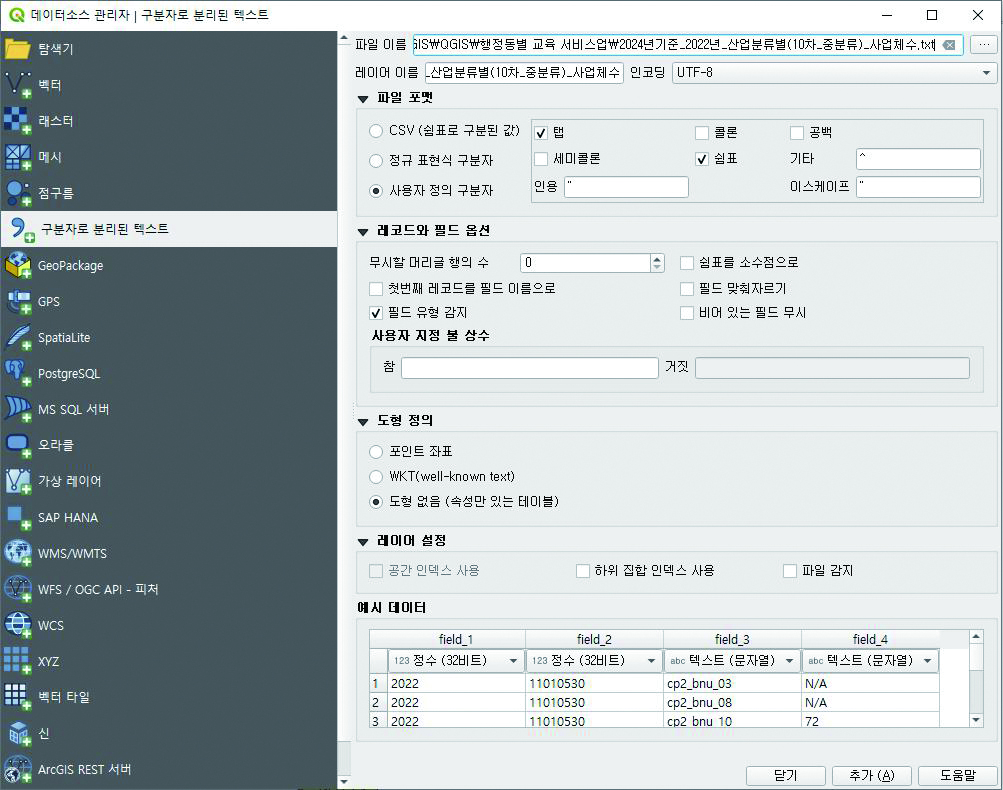
Task: Open the GeoPackage source icon
Action: point(18,265)
